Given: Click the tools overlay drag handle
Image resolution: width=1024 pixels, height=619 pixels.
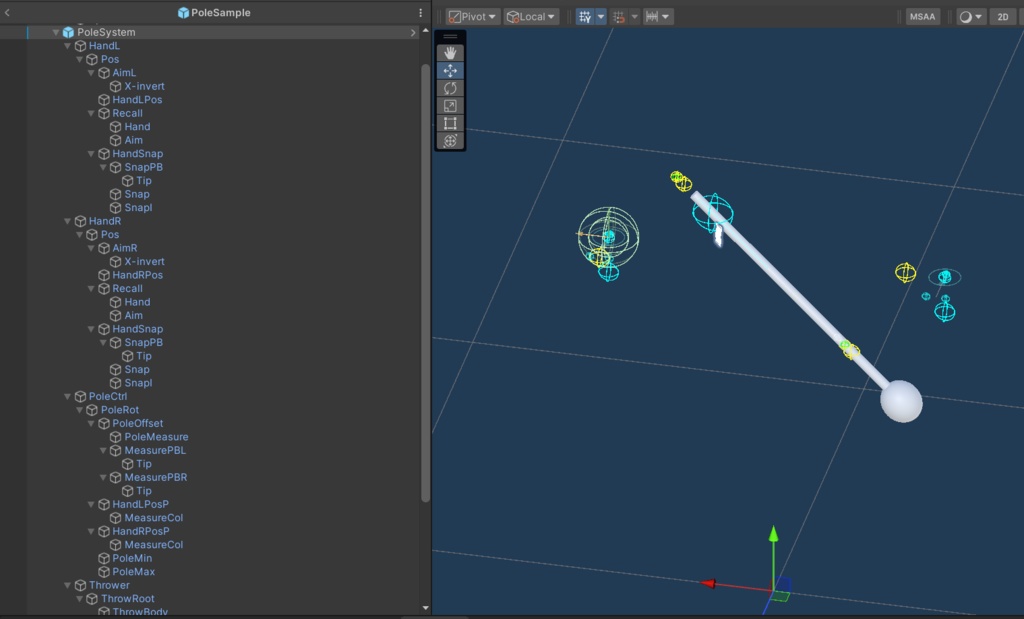Looking at the screenshot, I should tap(450, 37).
